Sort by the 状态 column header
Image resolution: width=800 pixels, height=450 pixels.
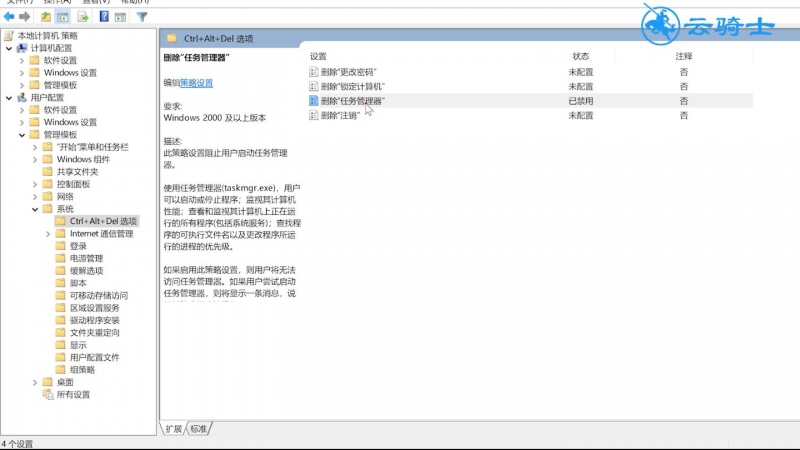click(x=581, y=56)
